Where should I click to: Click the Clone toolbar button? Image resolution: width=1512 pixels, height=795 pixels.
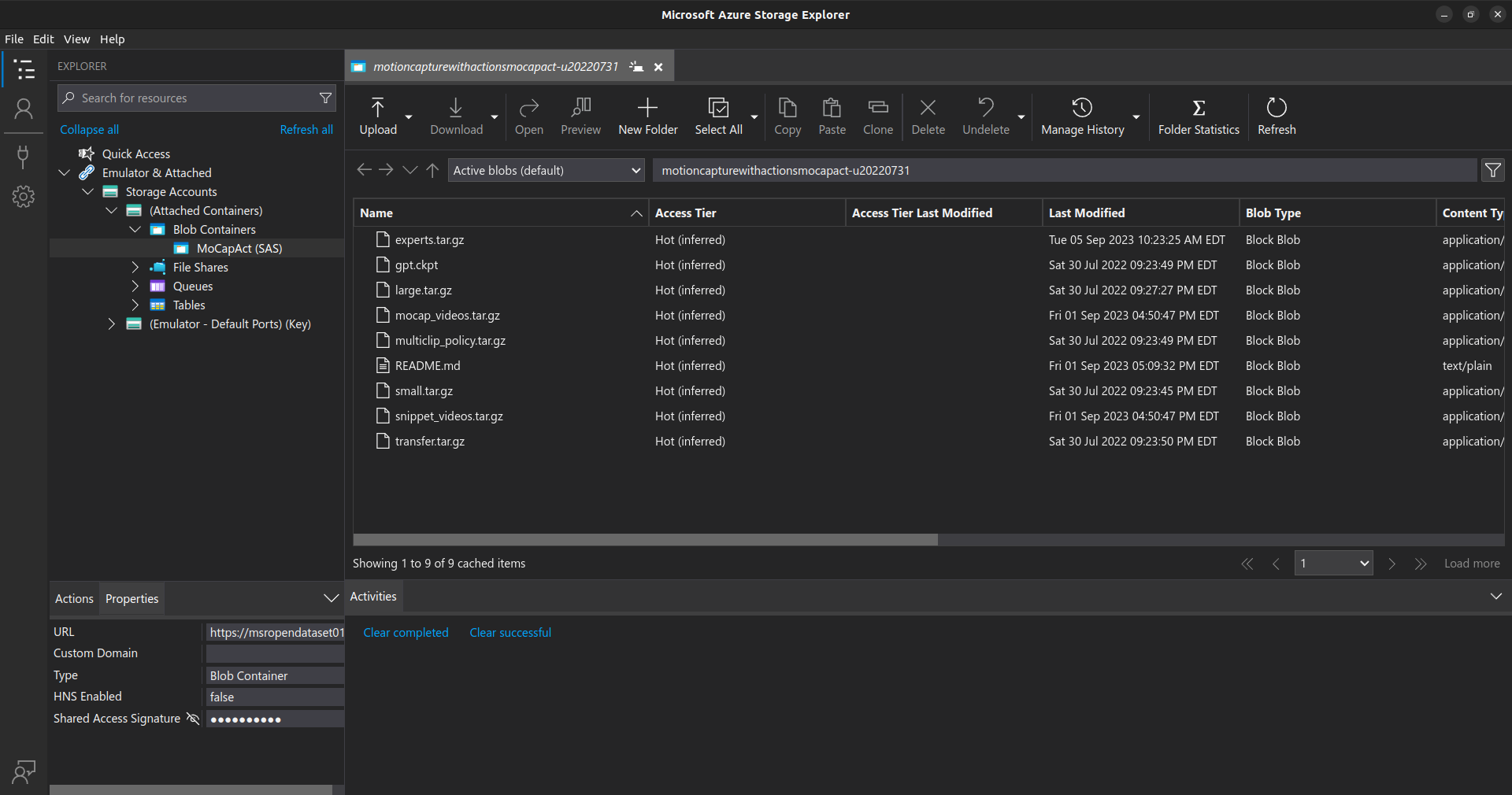pos(877,116)
